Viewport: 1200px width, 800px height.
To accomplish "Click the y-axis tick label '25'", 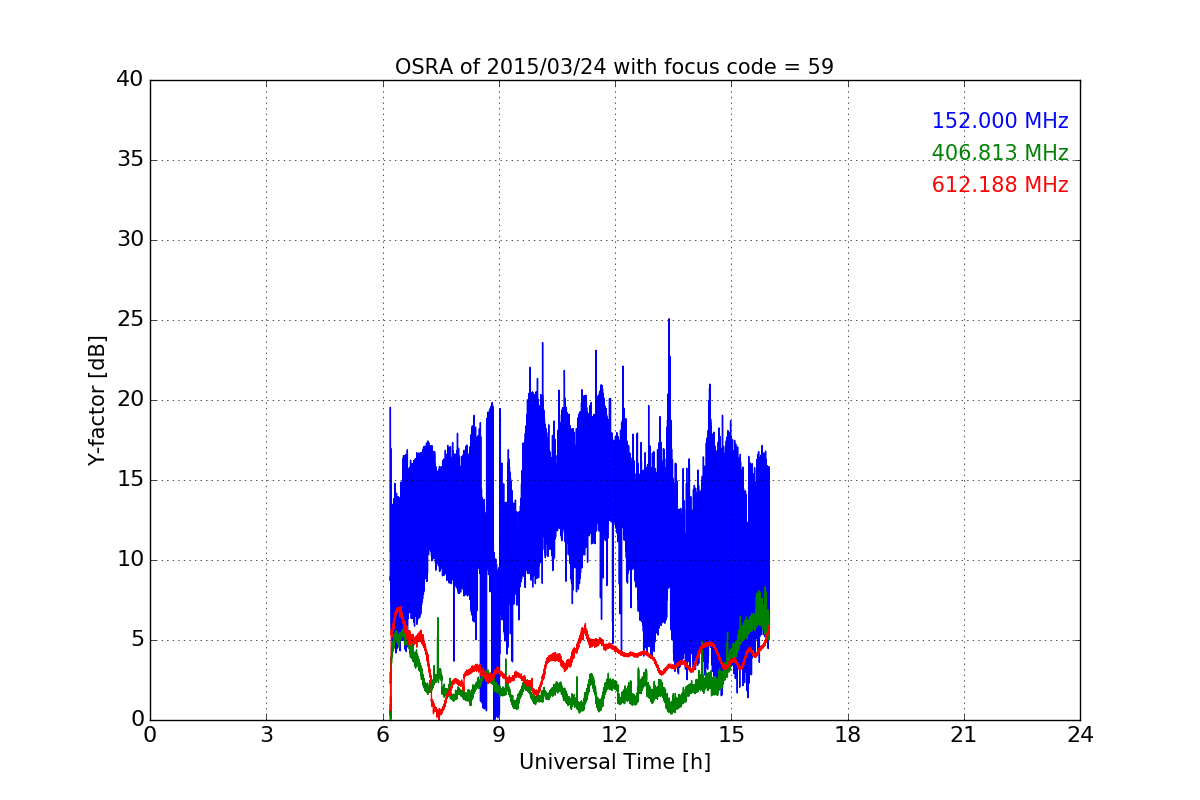I will 130,320.
